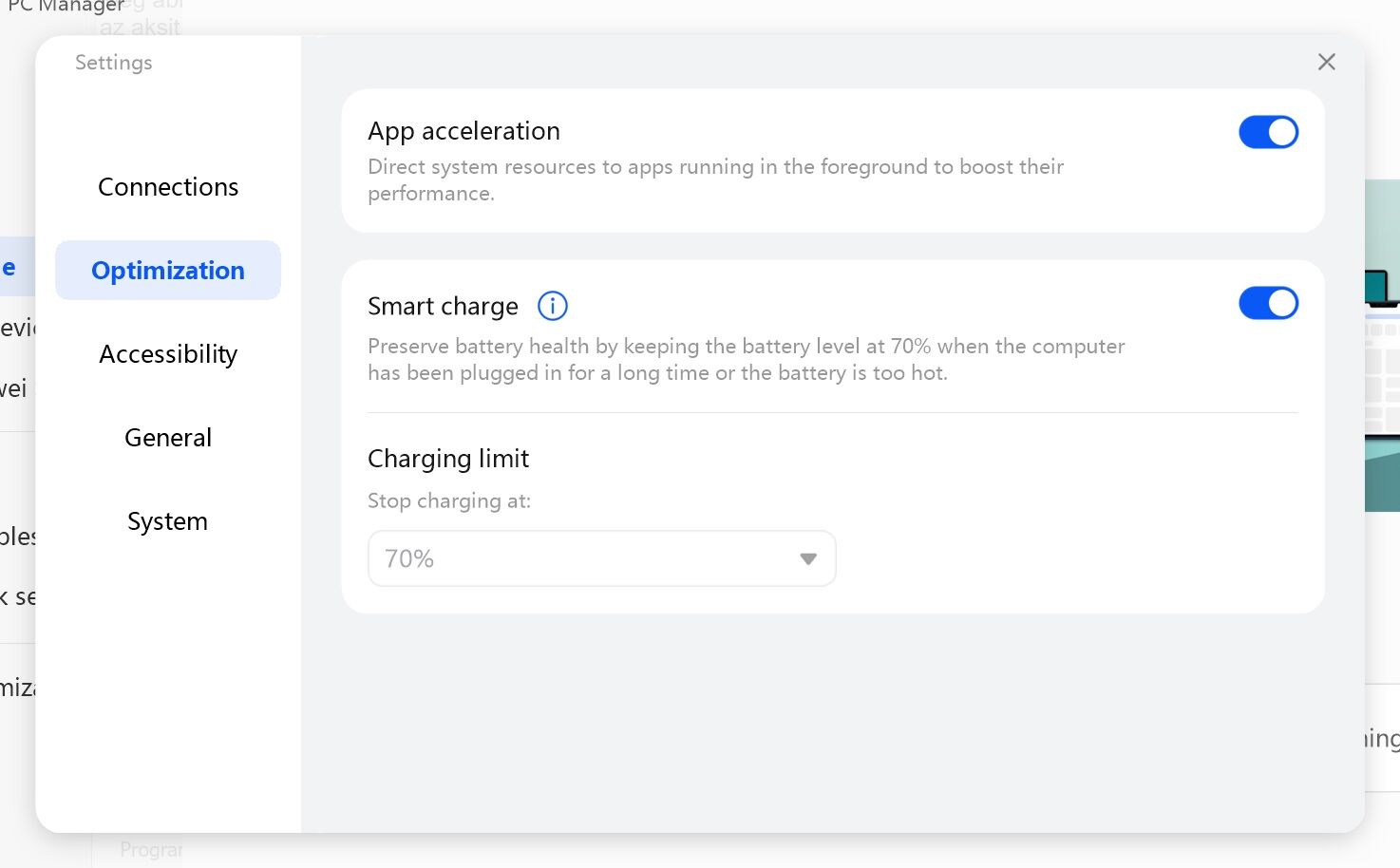Screen dimensions: 1400x868
Task: Select the Optimization sidebar tab
Action: coord(168,271)
